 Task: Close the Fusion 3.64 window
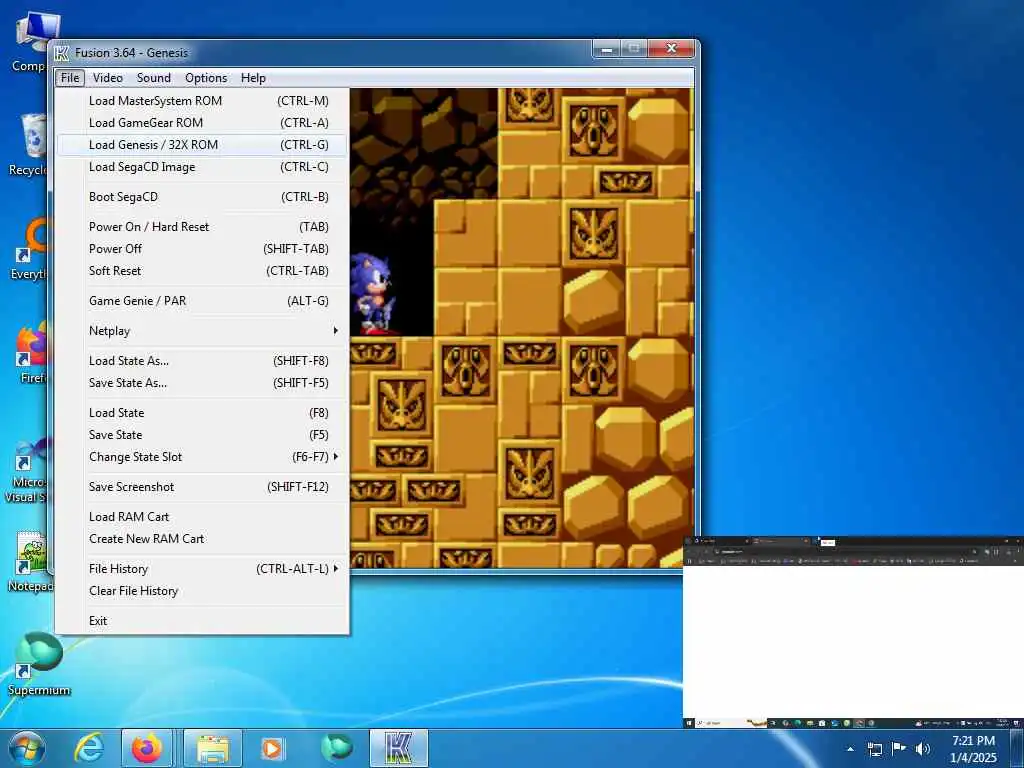671,49
